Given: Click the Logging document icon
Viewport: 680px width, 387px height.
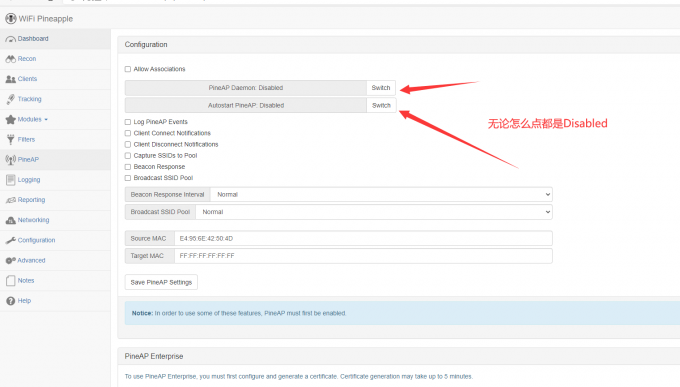Looking at the screenshot, I should (10, 180).
